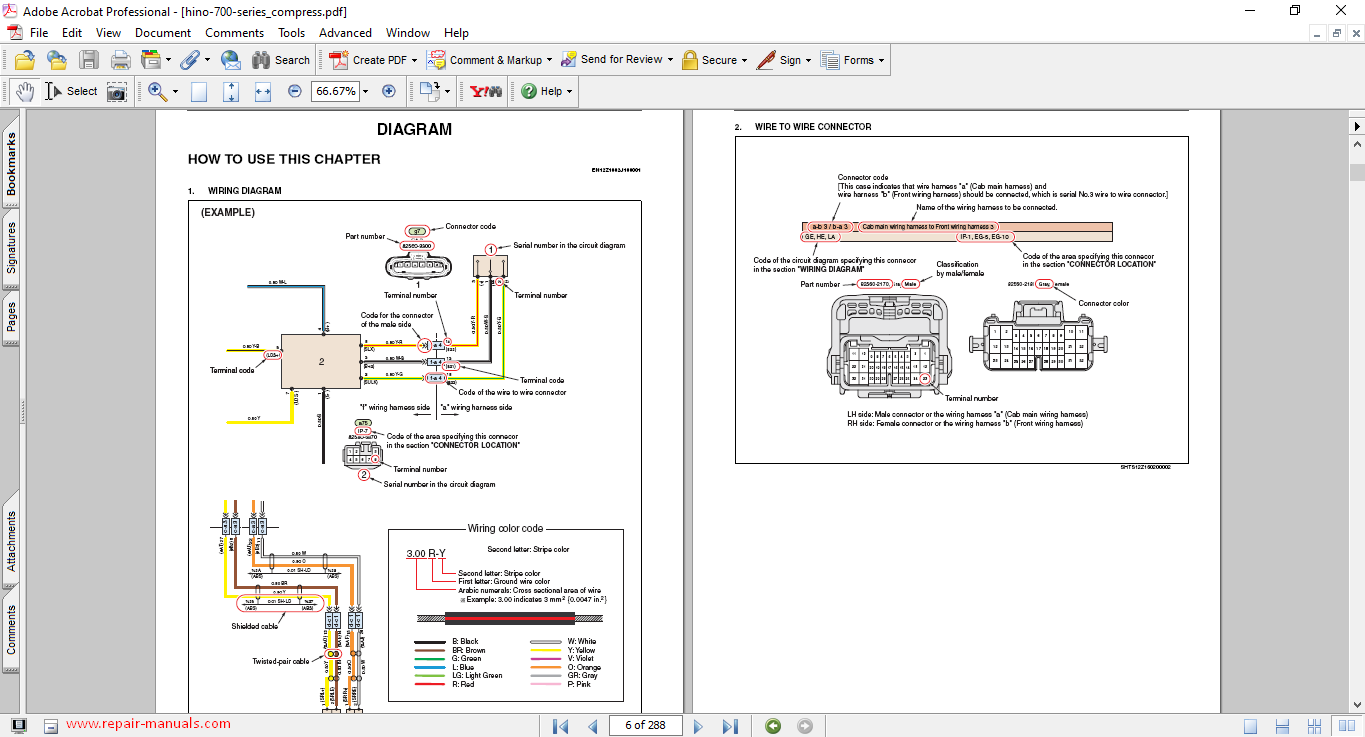Enable single page layout view
The height and width of the screenshot is (737, 1365).
(1251, 726)
